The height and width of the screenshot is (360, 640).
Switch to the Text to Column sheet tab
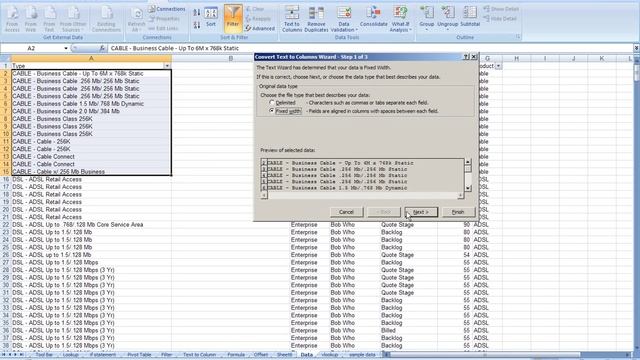(199, 355)
